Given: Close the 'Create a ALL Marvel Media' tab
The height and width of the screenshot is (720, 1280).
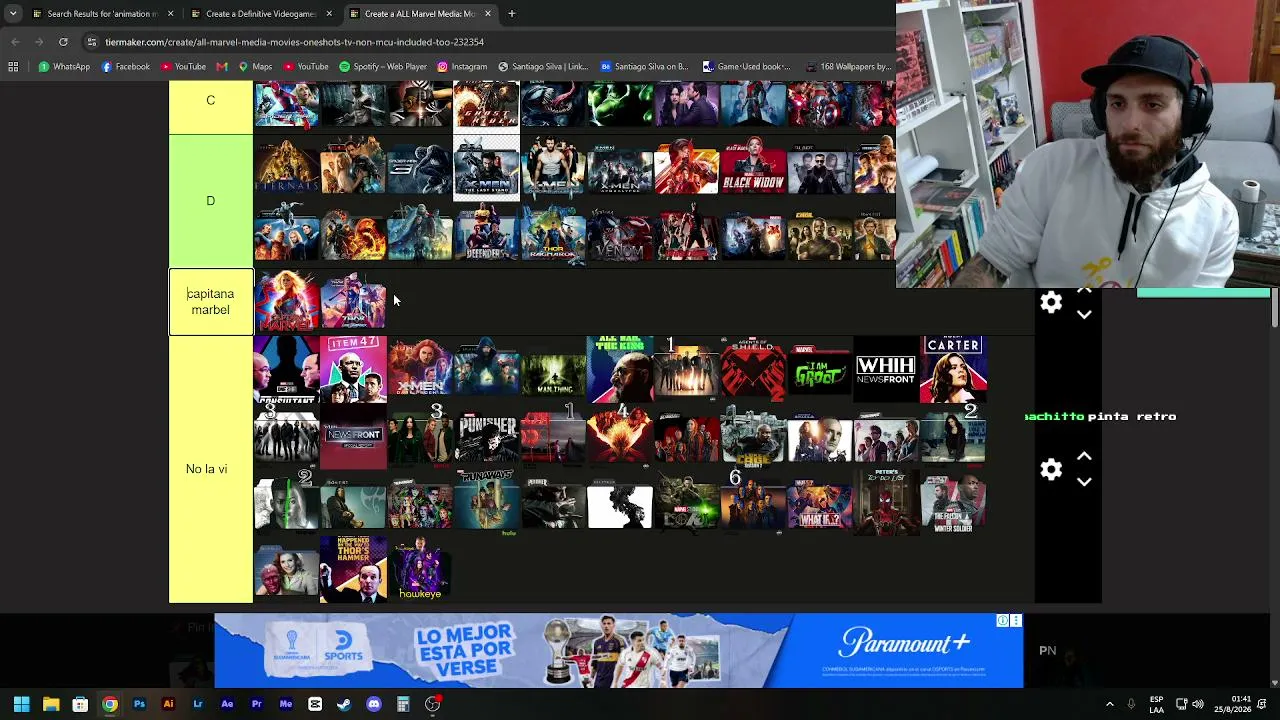Looking at the screenshot, I should point(488,14).
